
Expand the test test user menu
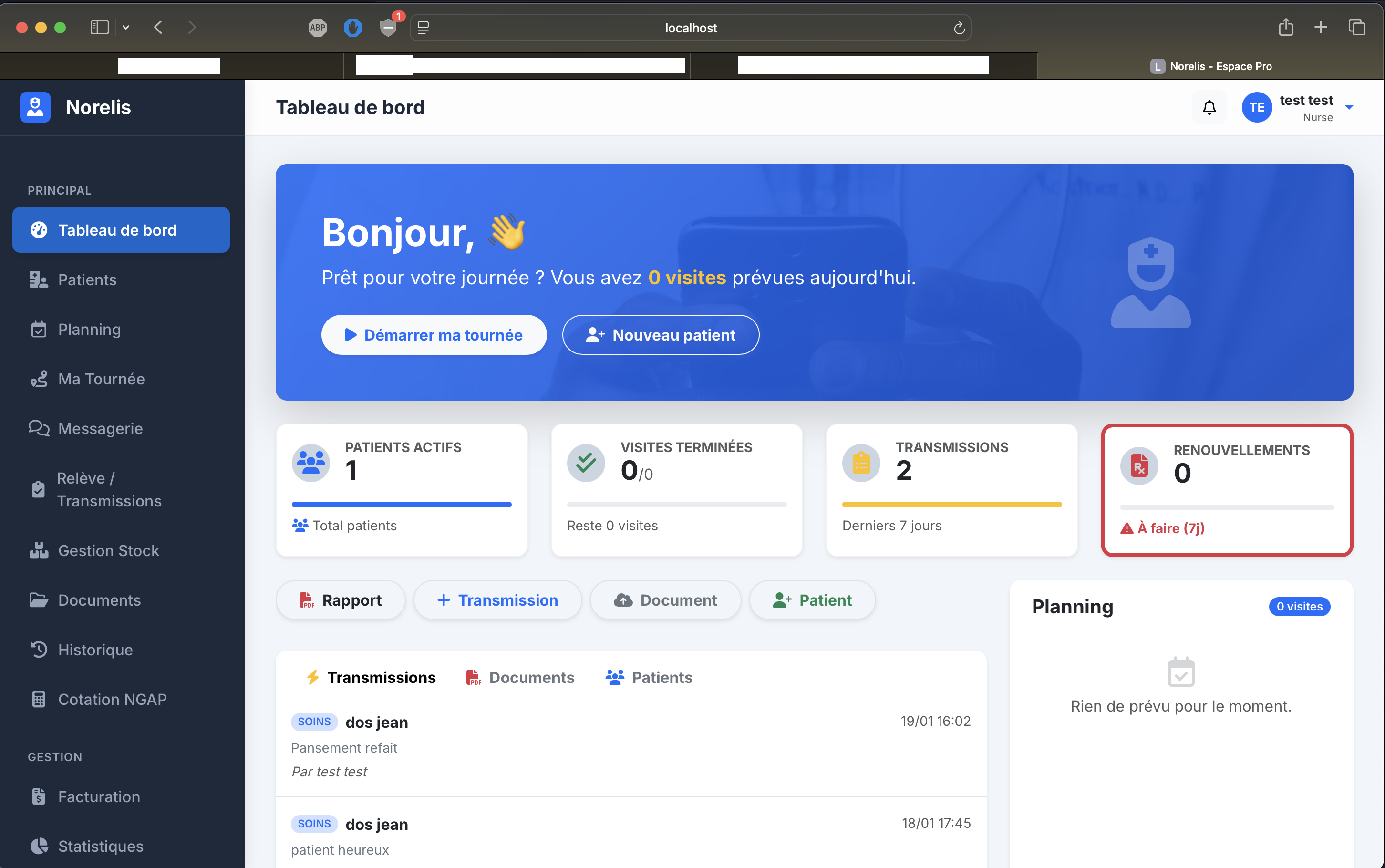[x=1349, y=107]
